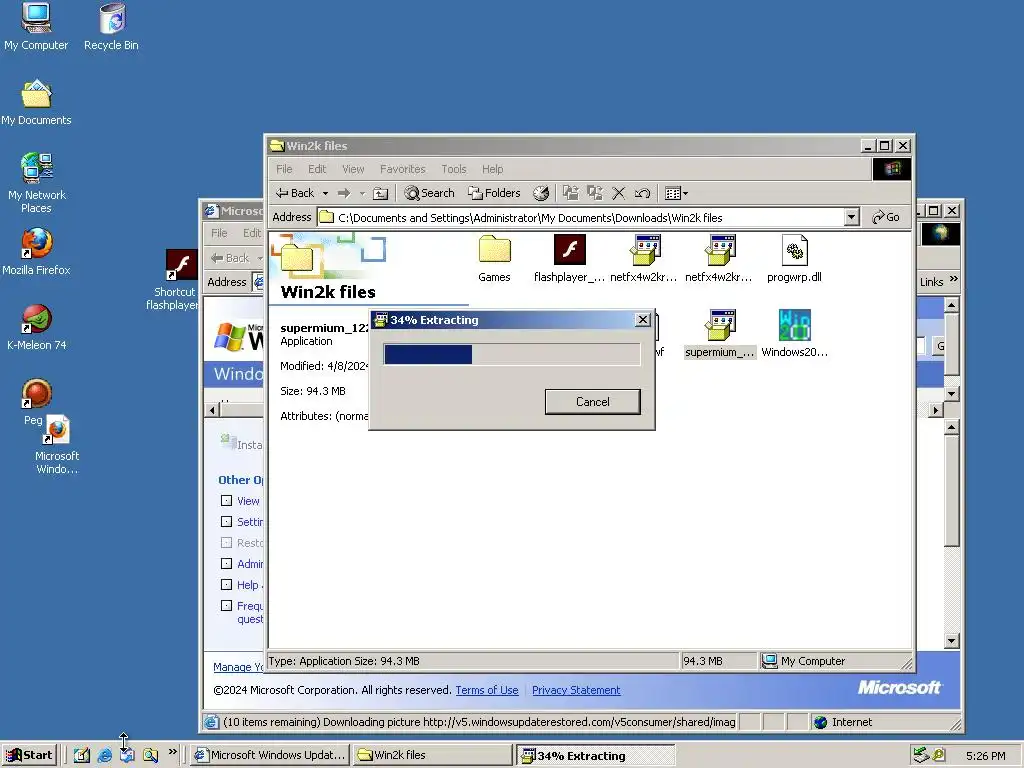Switch to 34% Extracting taskbar button
This screenshot has width=1024, height=768.
point(595,756)
